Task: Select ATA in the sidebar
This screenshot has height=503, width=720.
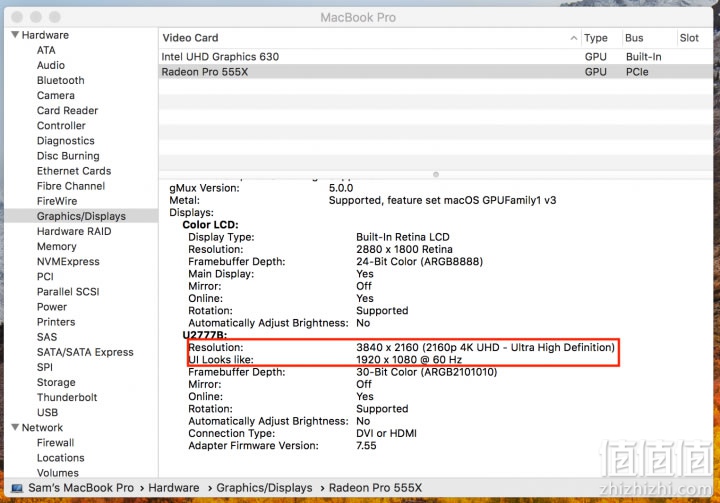Action: coord(46,50)
